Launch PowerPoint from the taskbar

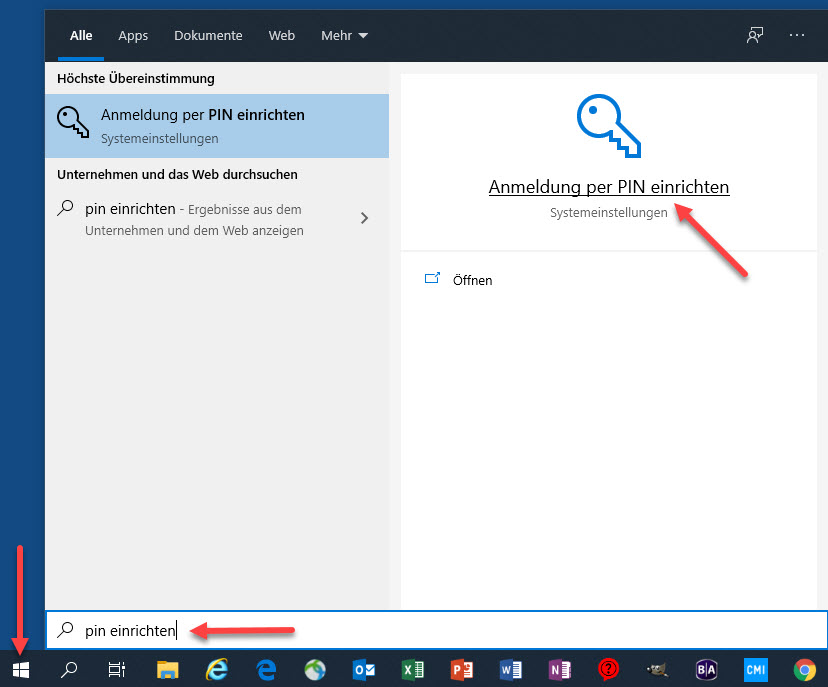point(462,670)
